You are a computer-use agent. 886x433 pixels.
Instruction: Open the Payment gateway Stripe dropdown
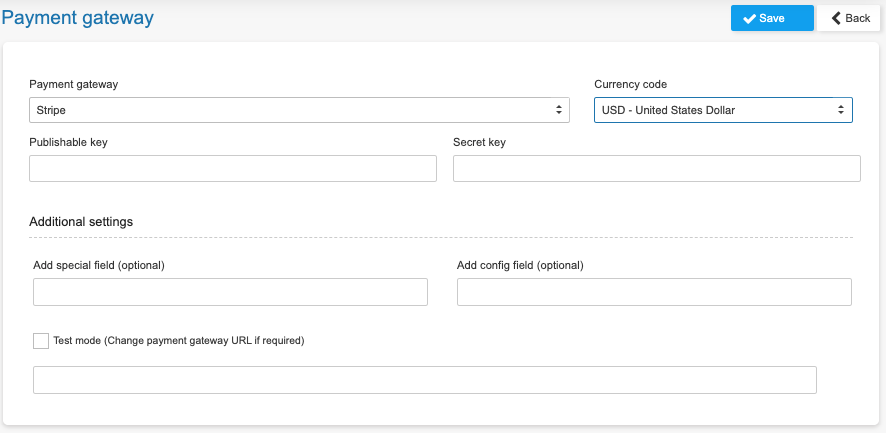(x=299, y=110)
